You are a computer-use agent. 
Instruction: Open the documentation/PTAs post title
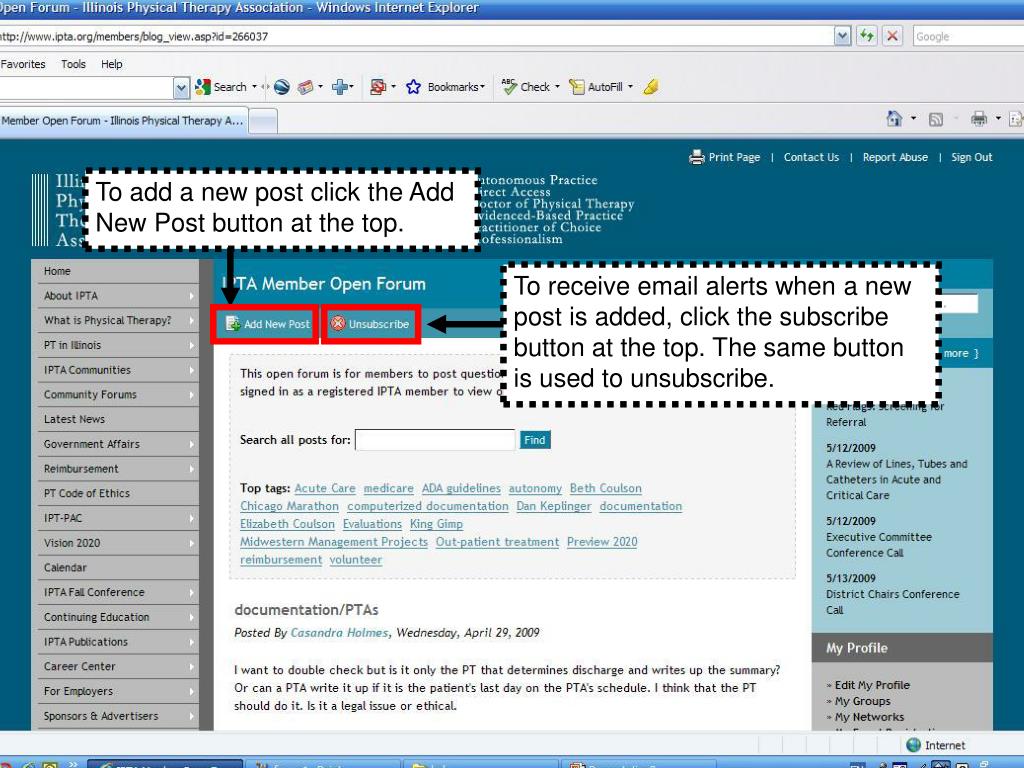[306, 610]
